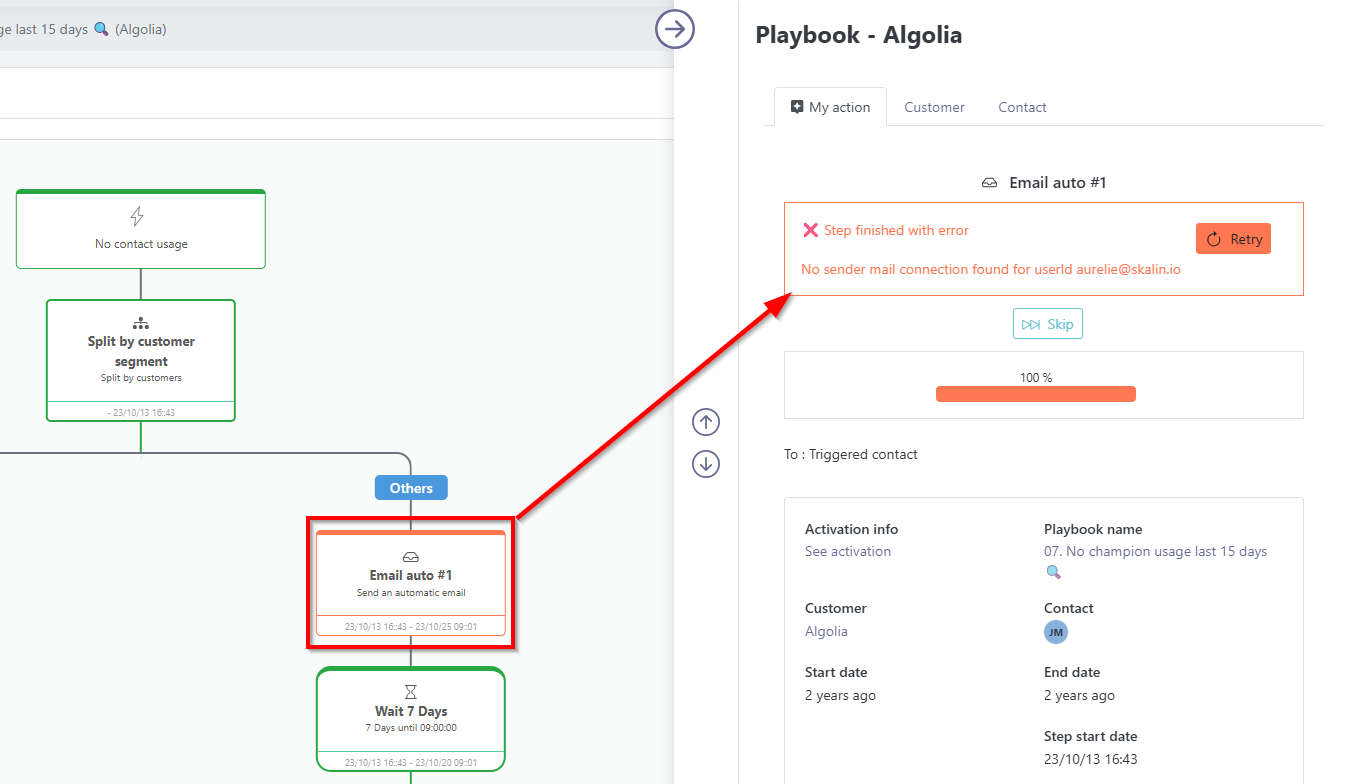Click the up-arrow previous step icon
This screenshot has height=784, width=1346.
click(x=706, y=422)
